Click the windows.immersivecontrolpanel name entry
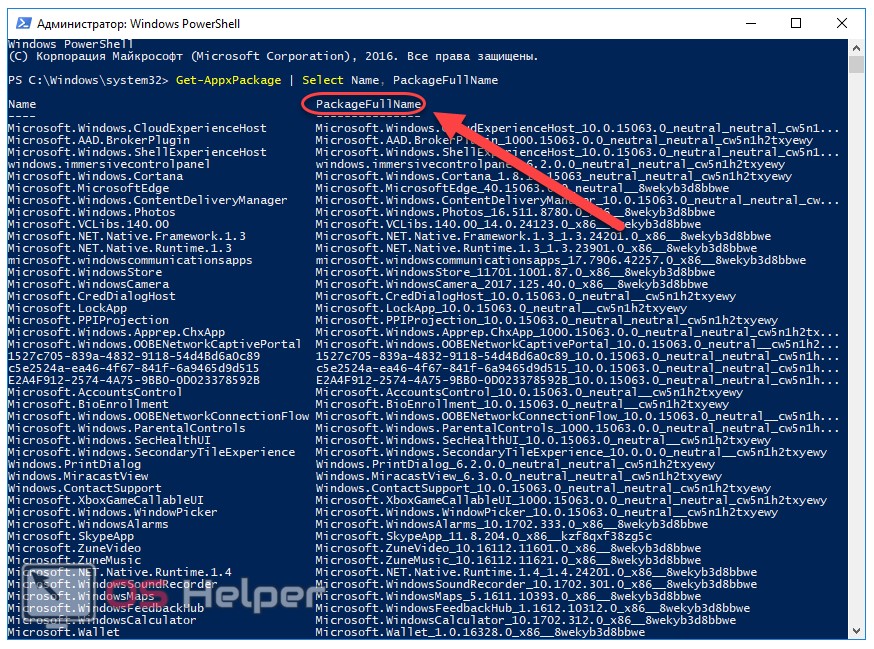The image size is (874, 649). tap(109, 164)
